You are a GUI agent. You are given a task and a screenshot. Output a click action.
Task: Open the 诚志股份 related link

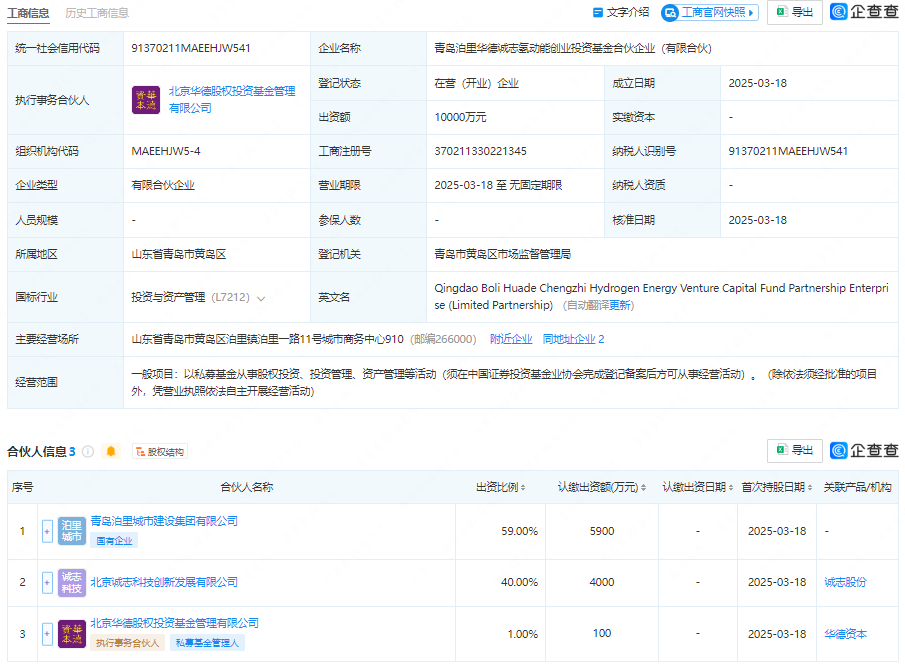[846, 582]
